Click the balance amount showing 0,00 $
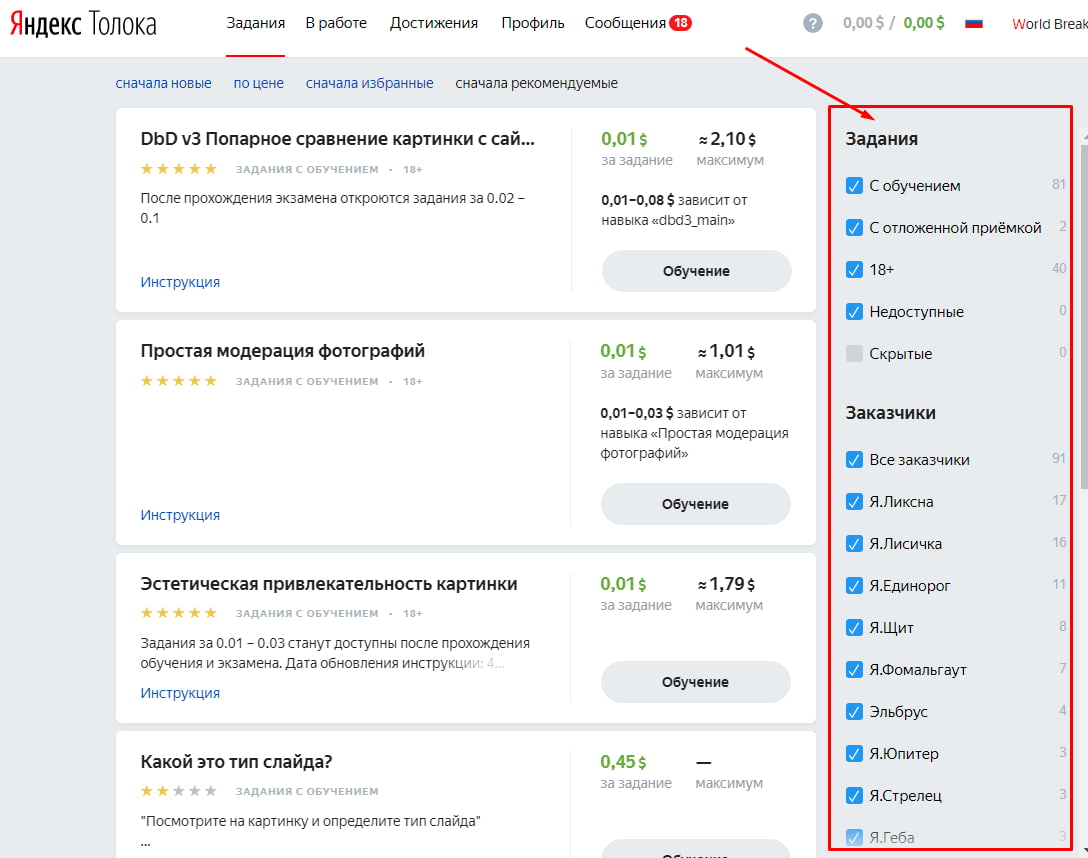 pyautogui.click(x=862, y=22)
